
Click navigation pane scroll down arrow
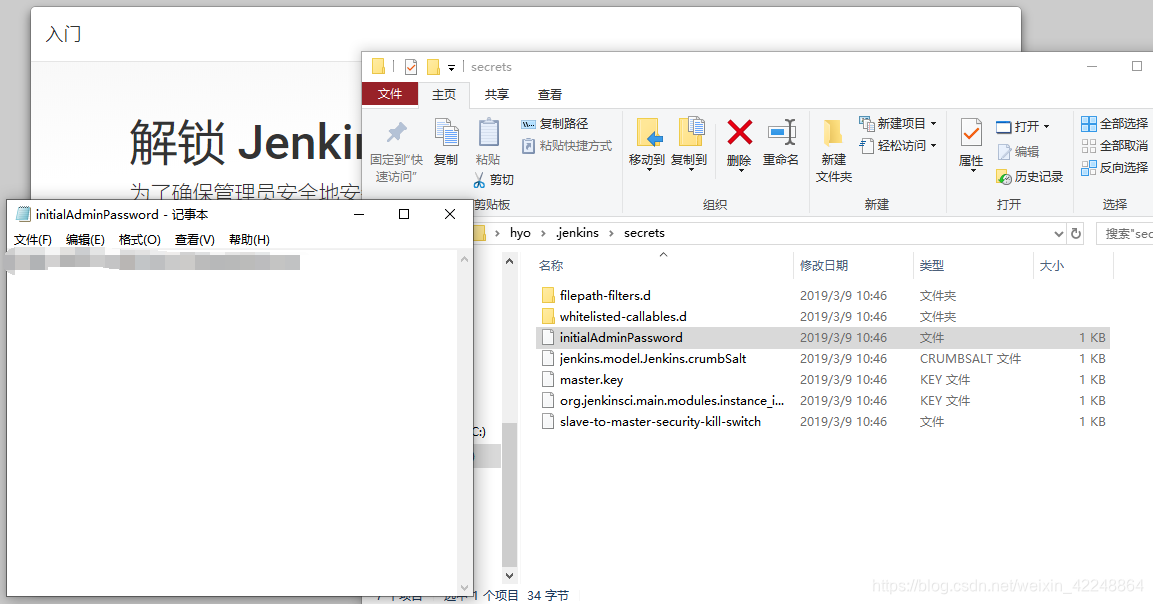(x=510, y=576)
